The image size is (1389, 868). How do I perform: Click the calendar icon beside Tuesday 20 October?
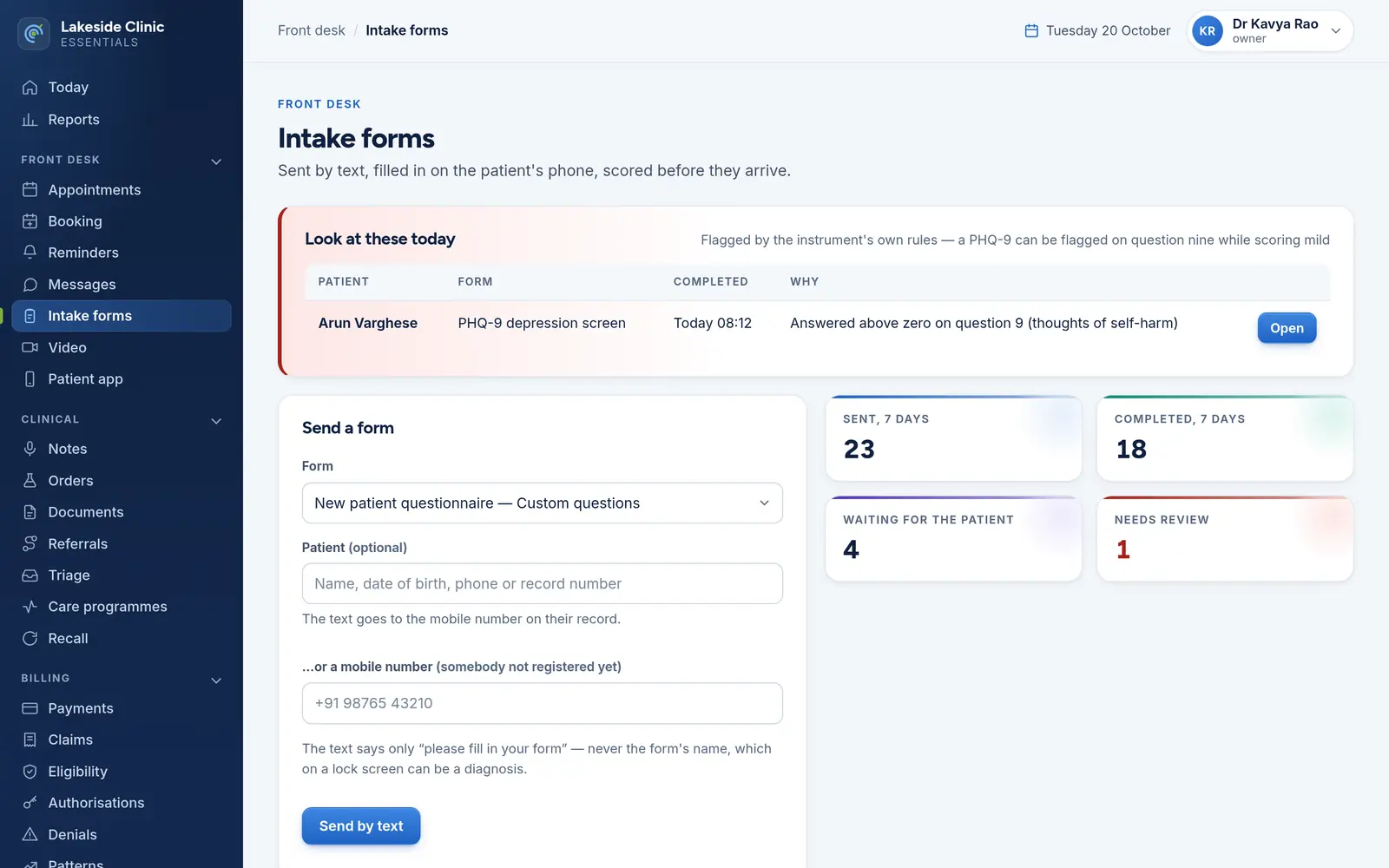1031,30
